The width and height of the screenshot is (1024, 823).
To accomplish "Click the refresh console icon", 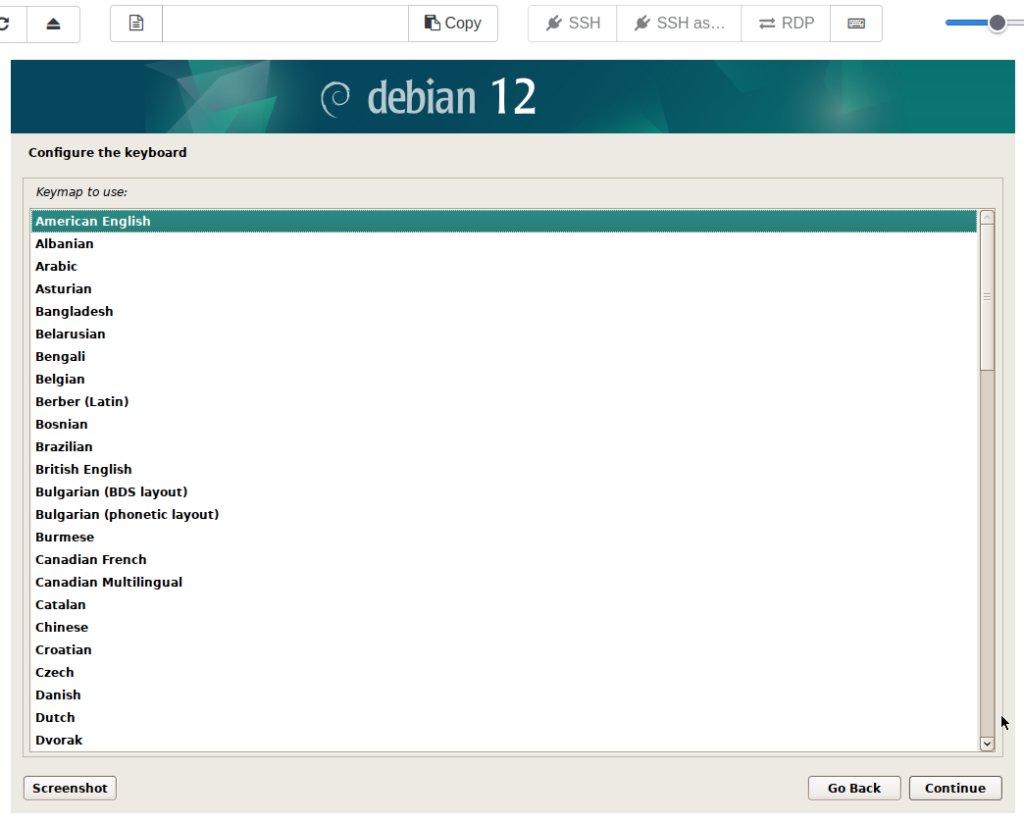I will click(8, 23).
